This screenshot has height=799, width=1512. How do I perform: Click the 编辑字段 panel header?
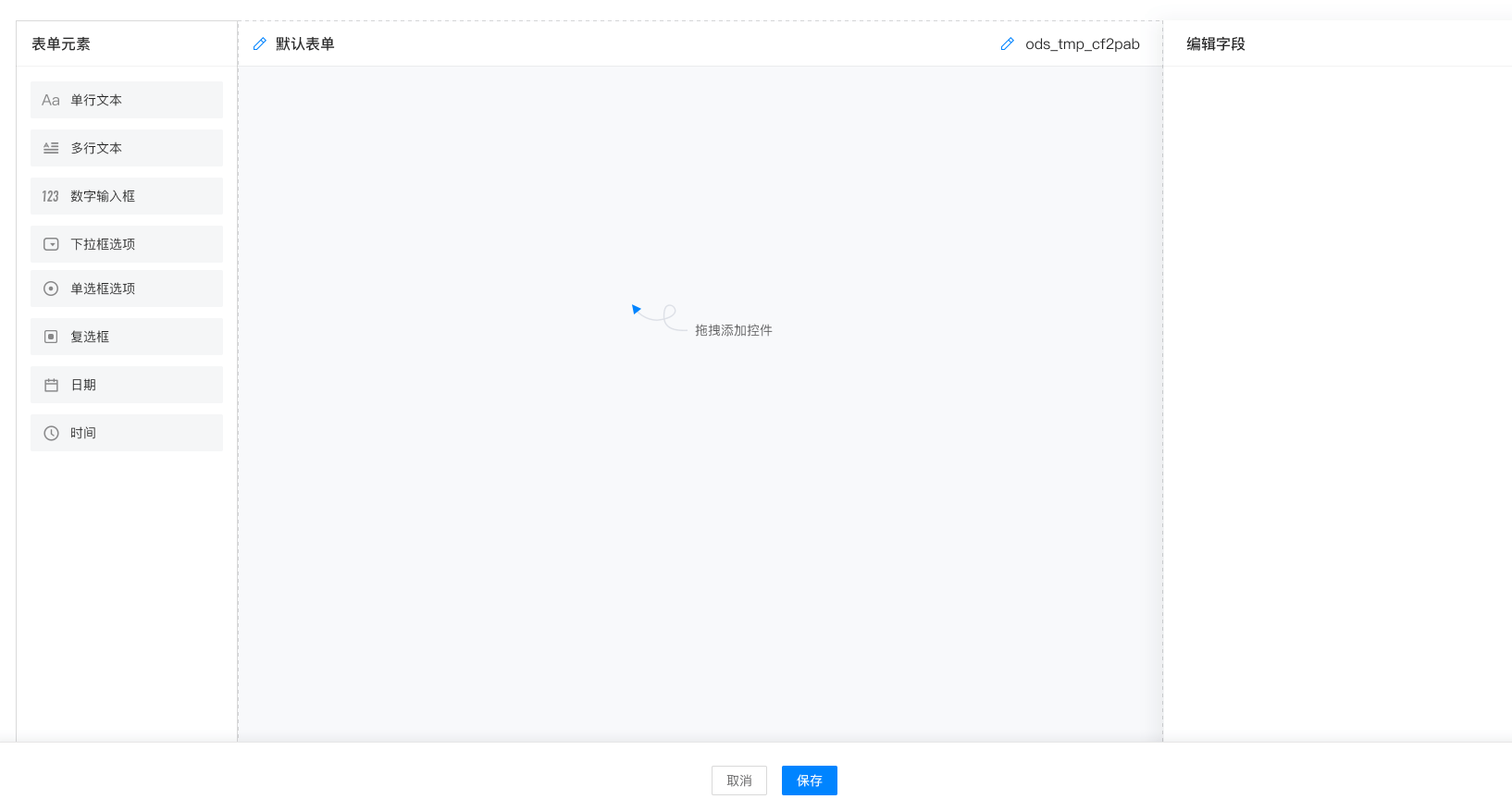click(1216, 43)
